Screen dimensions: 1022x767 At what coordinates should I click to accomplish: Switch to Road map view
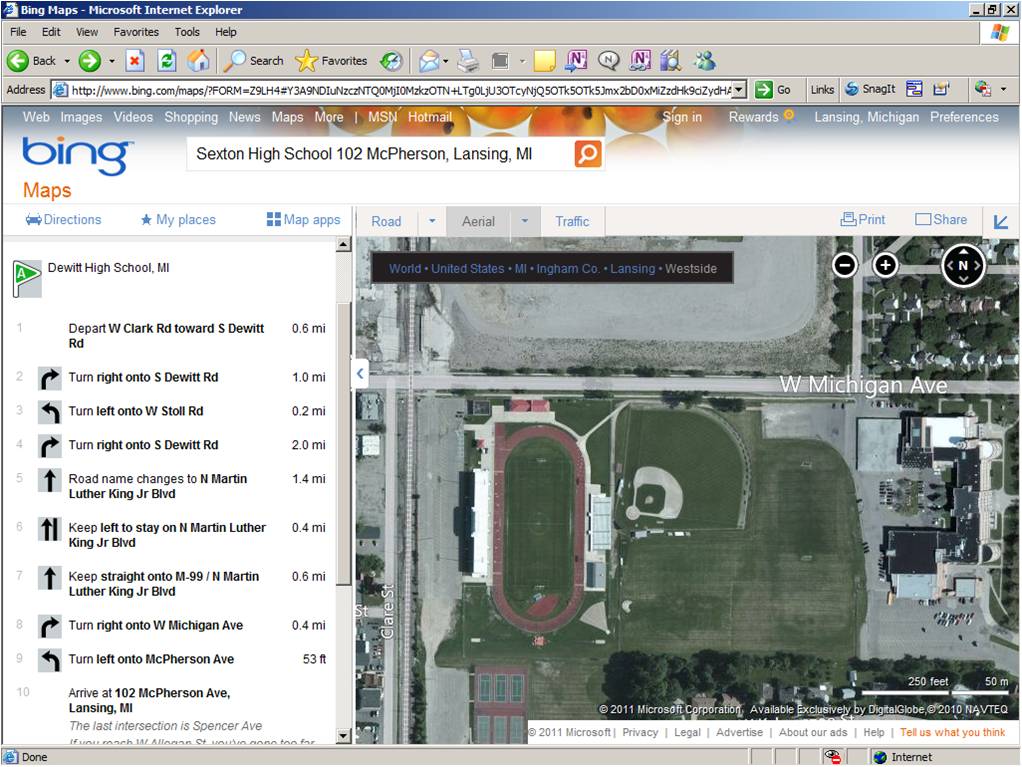click(x=387, y=222)
